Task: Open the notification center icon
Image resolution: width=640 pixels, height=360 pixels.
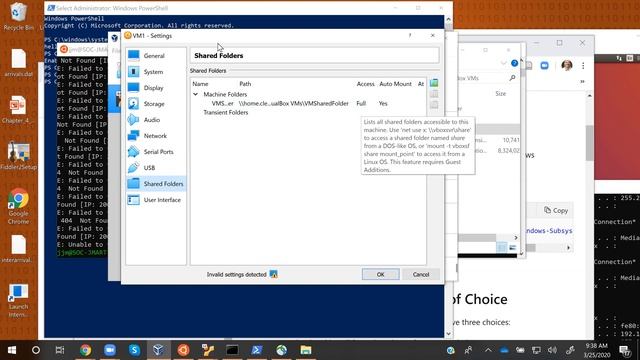Action: click(624, 350)
